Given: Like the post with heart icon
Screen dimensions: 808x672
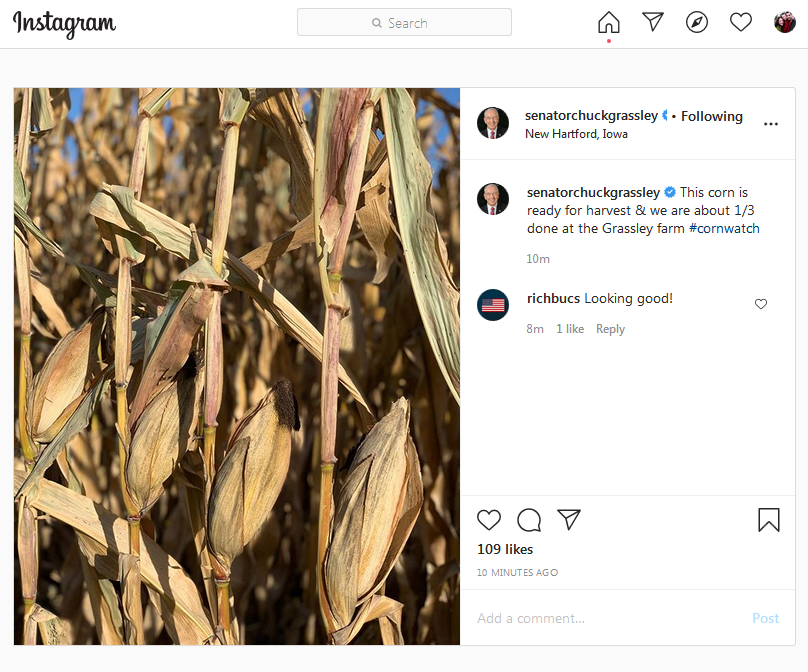Looking at the screenshot, I should pyautogui.click(x=489, y=519).
